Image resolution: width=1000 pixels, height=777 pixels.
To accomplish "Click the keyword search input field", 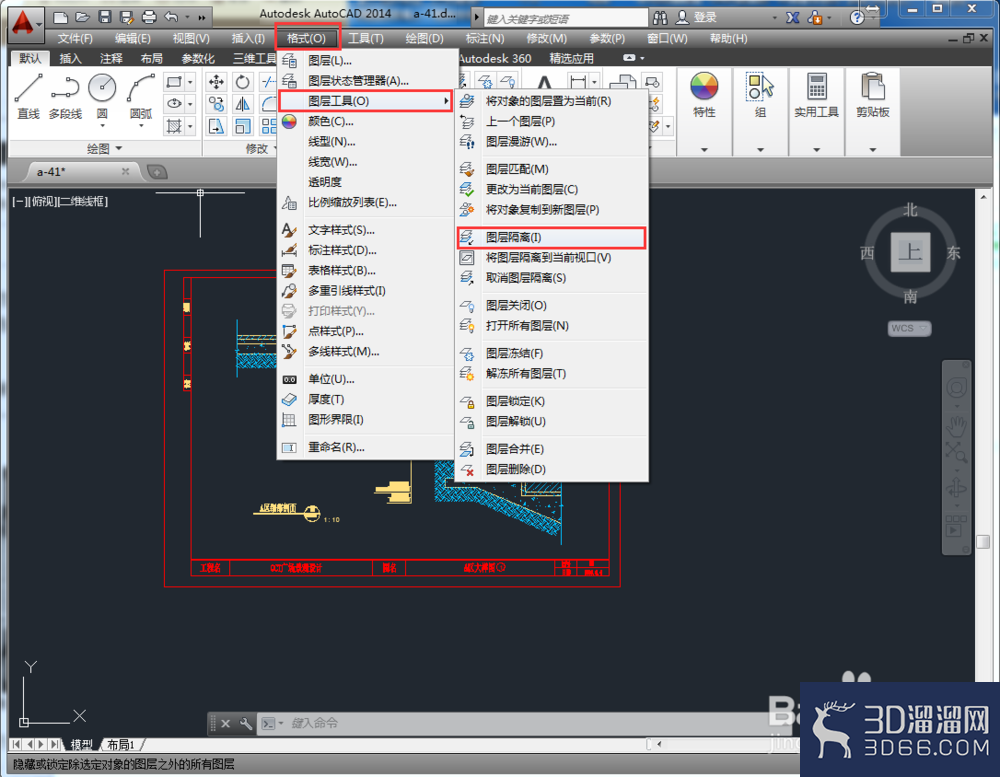I will pos(565,18).
